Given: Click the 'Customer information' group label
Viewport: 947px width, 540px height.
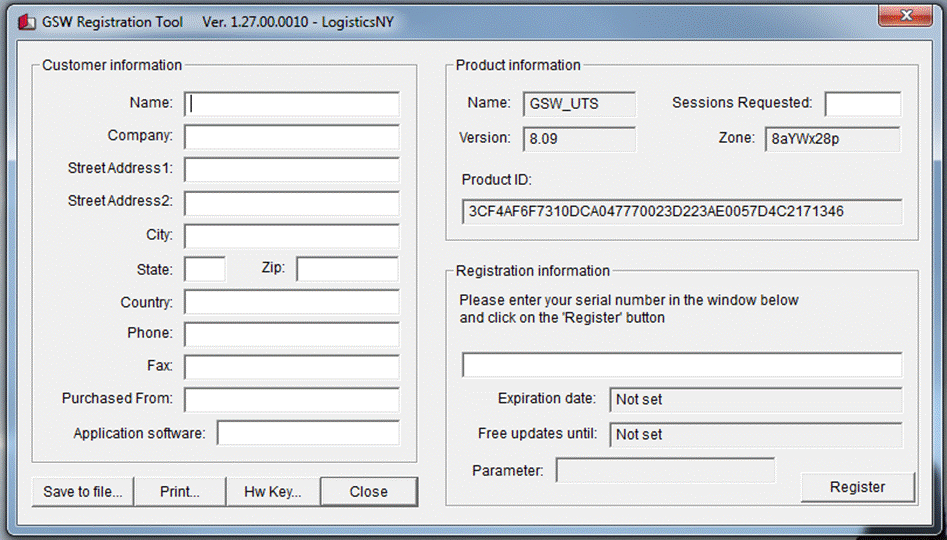Looking at the screenshot, I should [x=112, y=65].
